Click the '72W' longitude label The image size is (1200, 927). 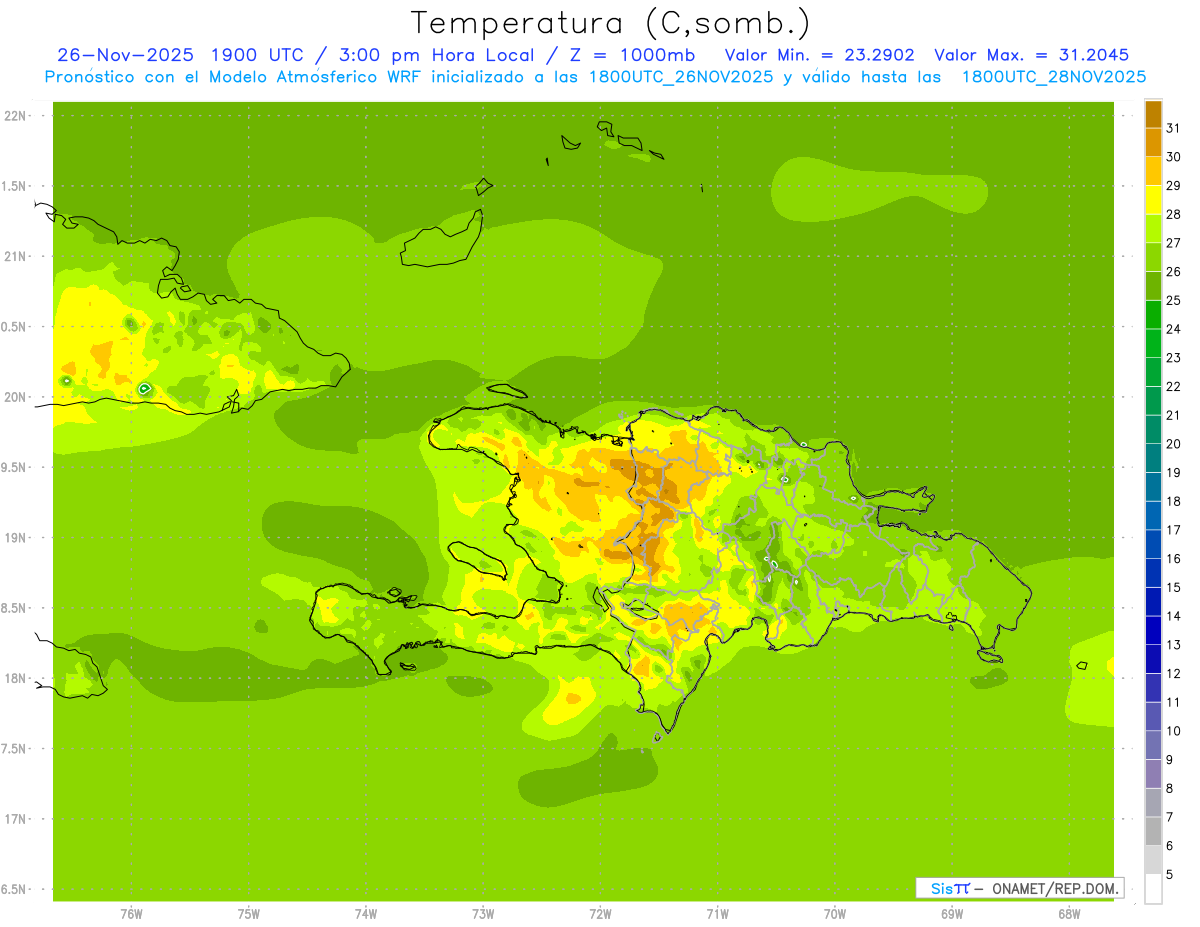(600, 914)
